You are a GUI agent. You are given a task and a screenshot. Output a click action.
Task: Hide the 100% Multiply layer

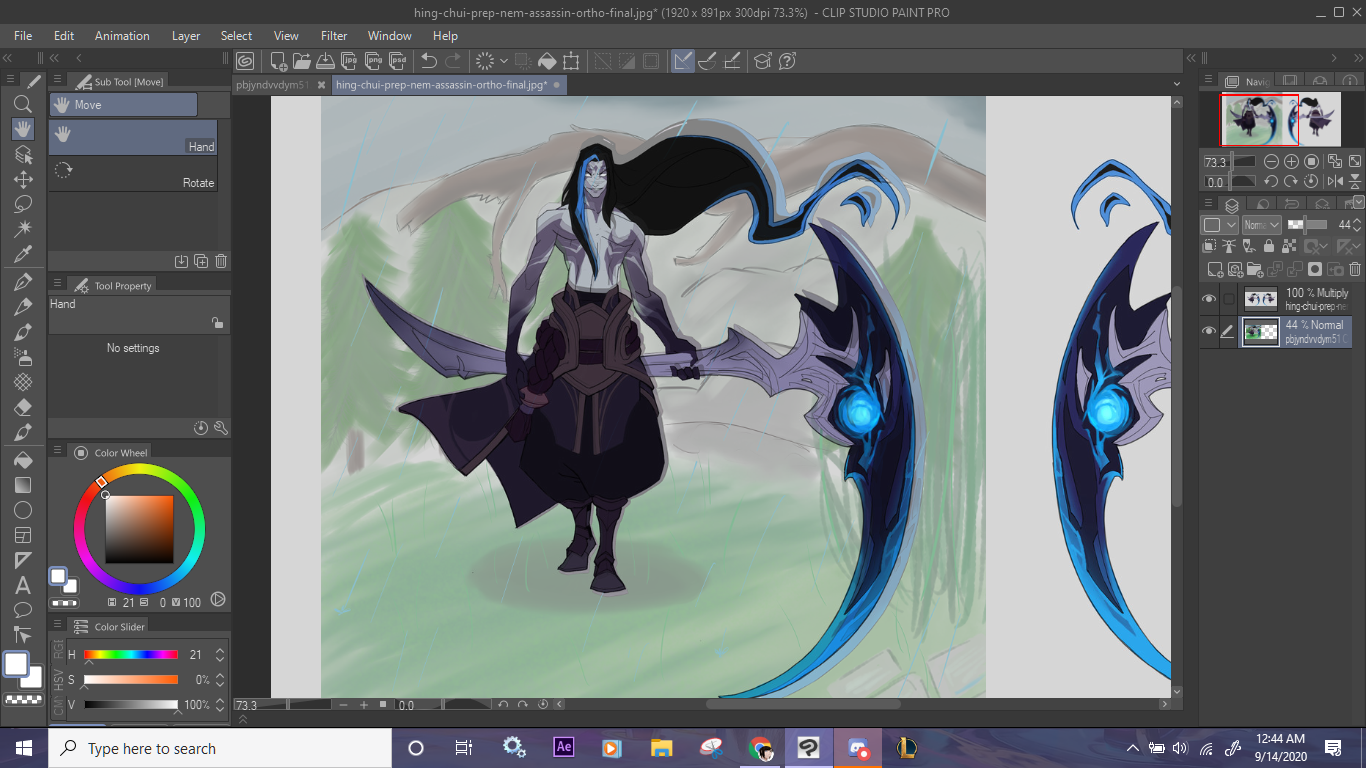[x=1209, y=299]
